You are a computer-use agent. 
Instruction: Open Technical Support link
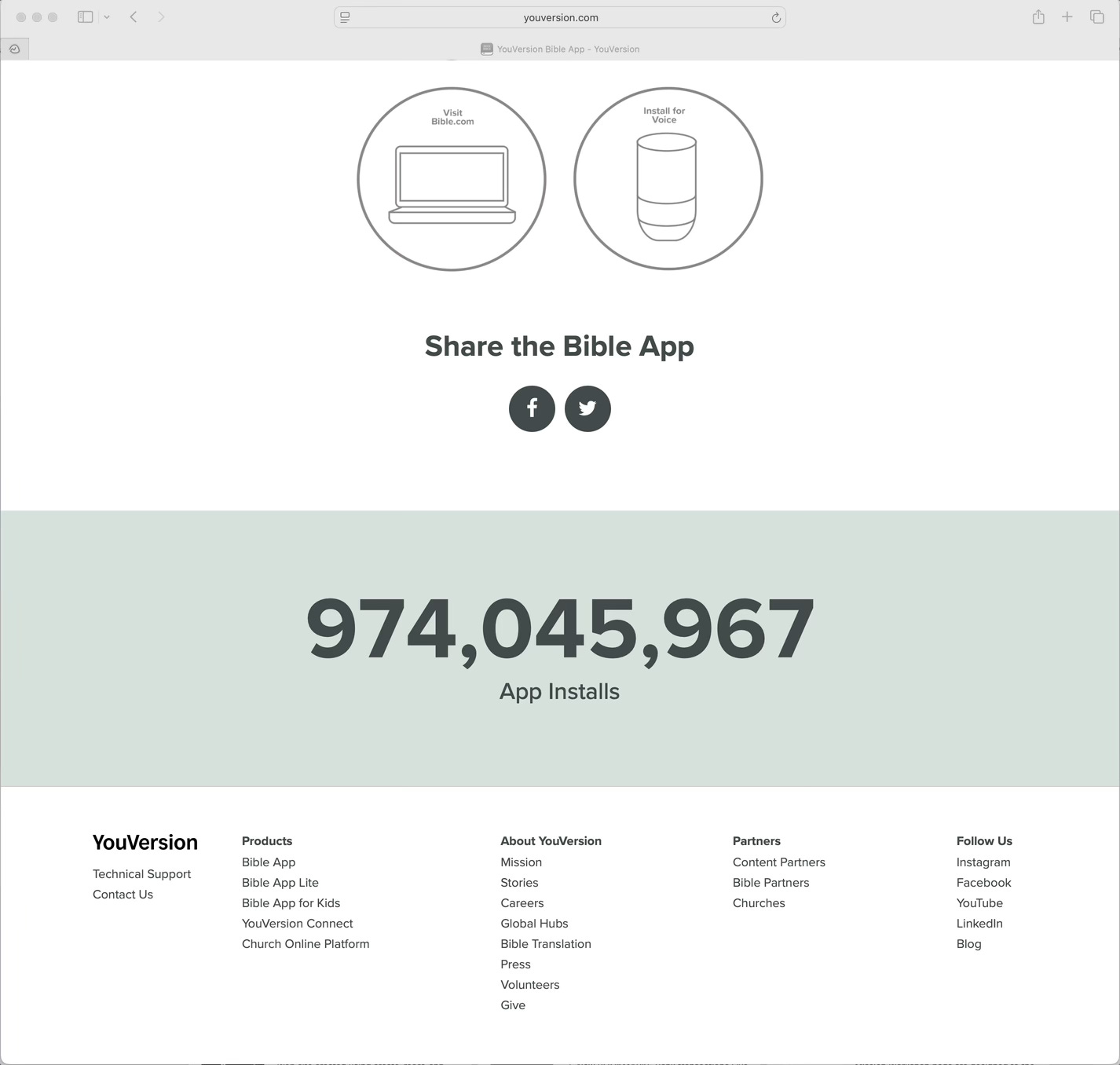click(x=141, y=874)
